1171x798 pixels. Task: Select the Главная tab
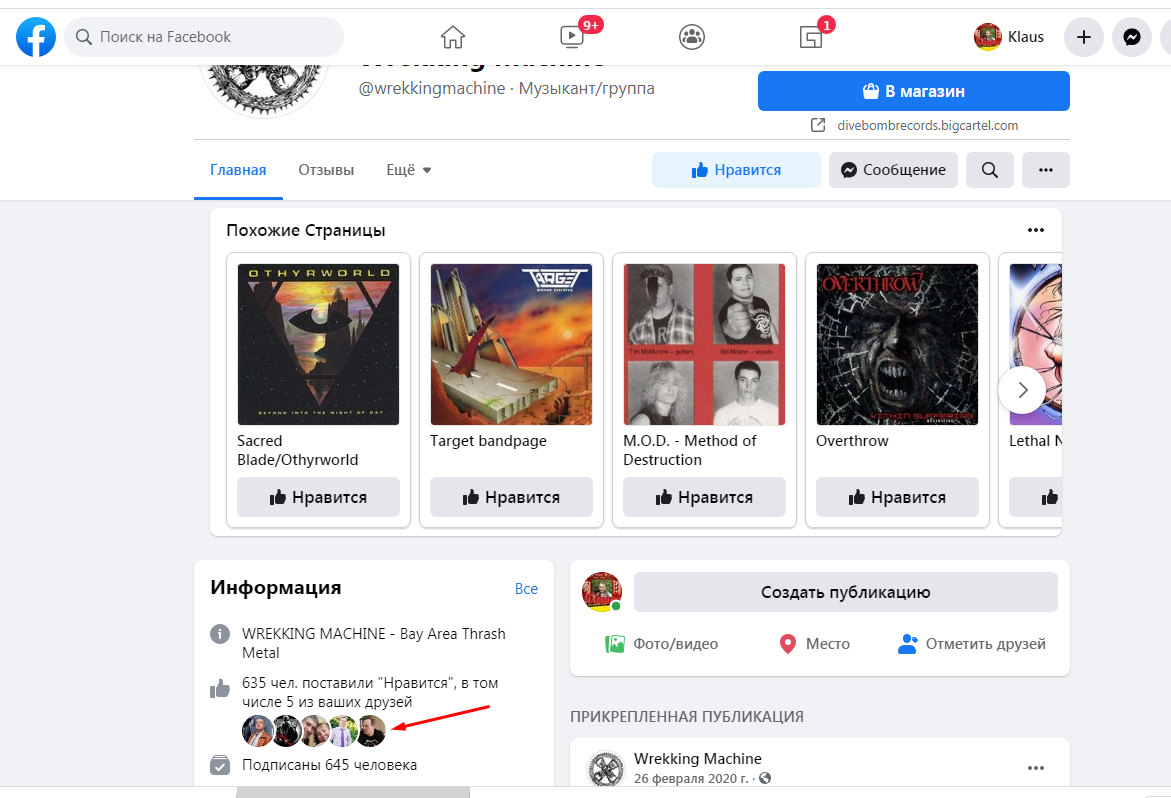coord(238,169)
